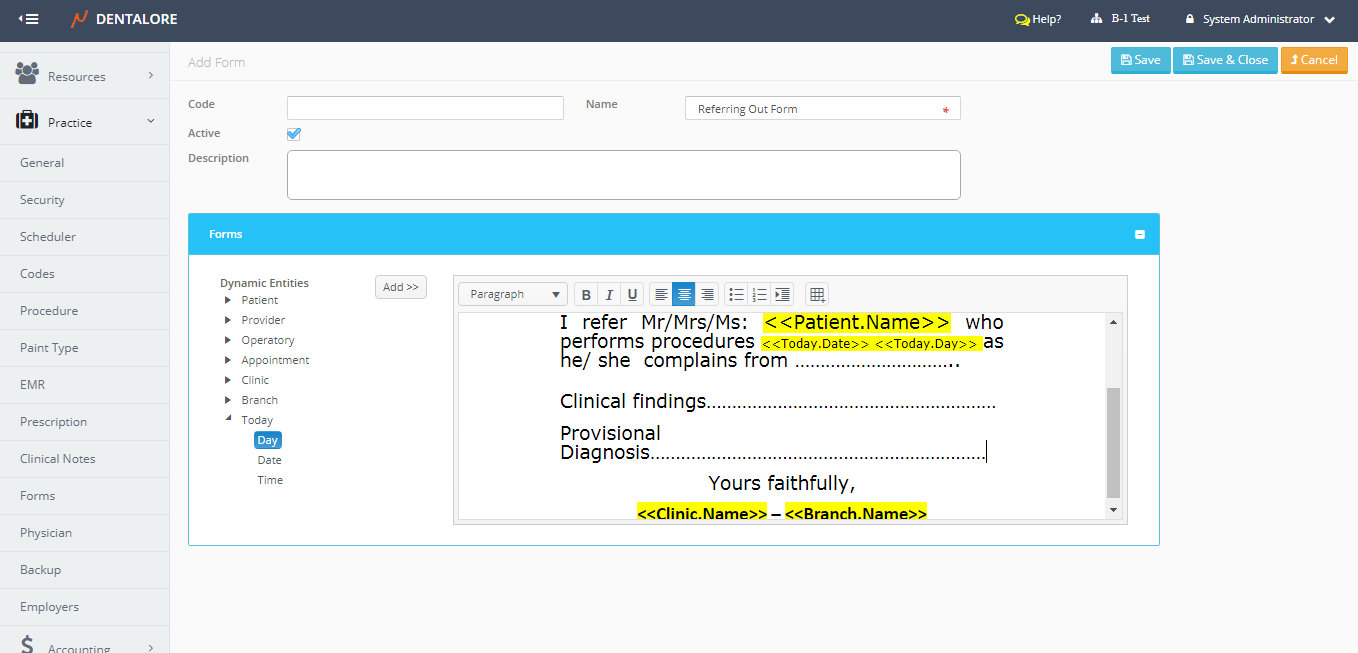The height and width of the screenshot is (653, 1358).
Task: Insert a bulleted list
Action: point(736,295)
